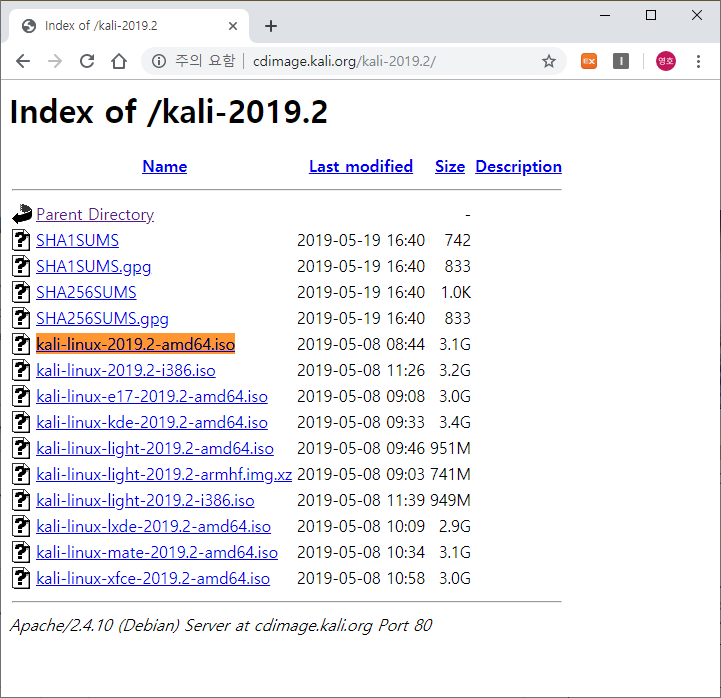Open the Parent Directory link

click(95, 215)
